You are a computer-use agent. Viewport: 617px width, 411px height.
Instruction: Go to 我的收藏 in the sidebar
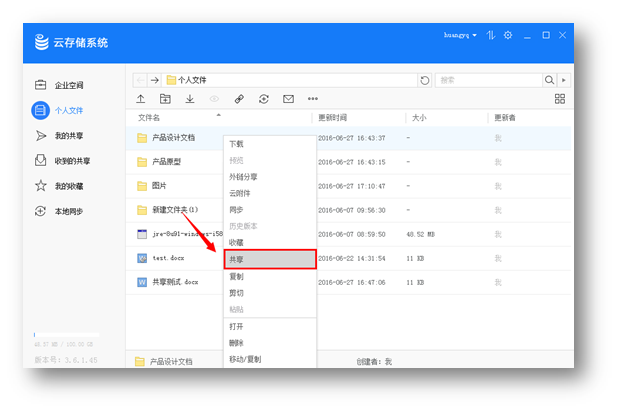pyautogui.click(x=69, y=186)
